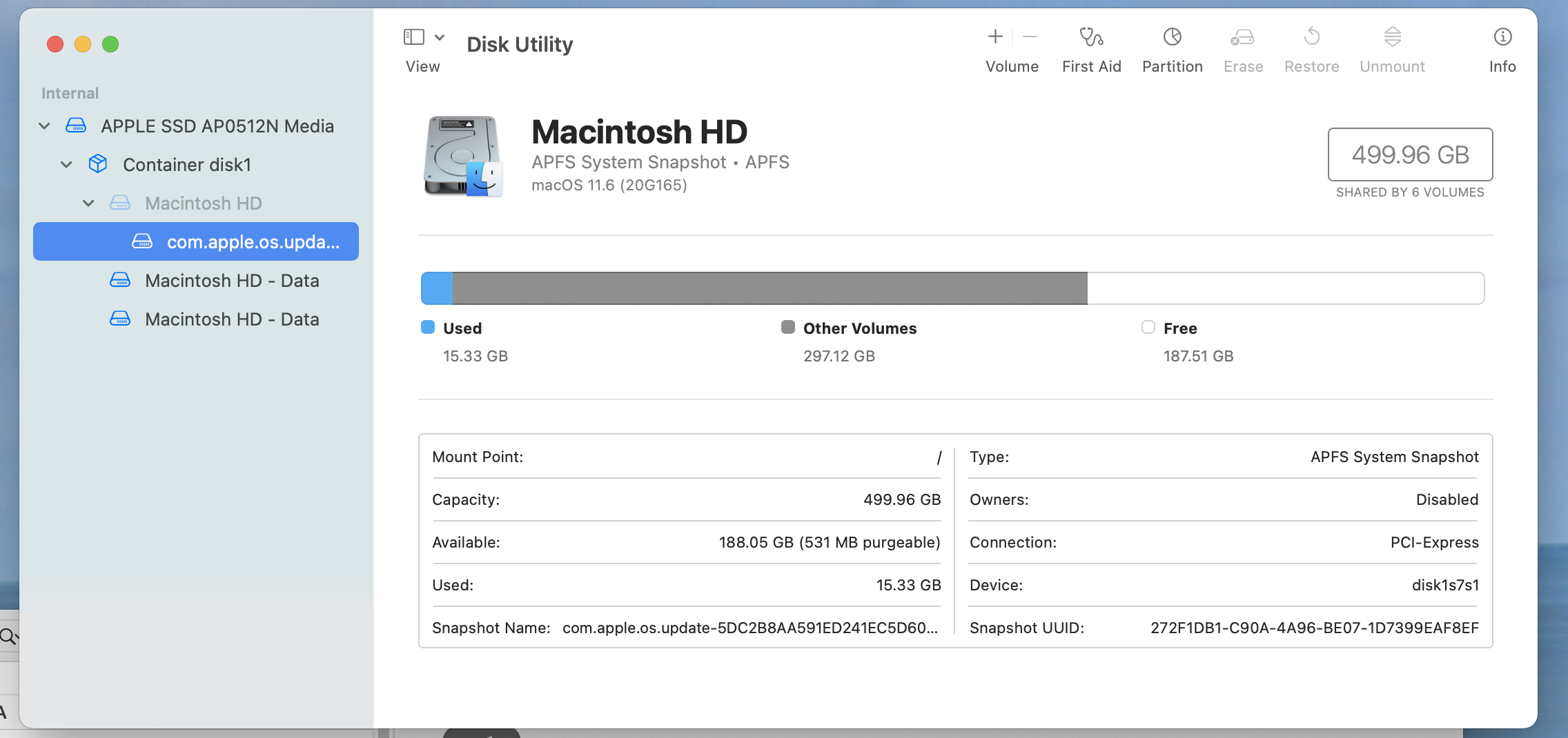The image size is (1568, 738).
Task: Click the Device: label
Action: [x=996, y=585]
